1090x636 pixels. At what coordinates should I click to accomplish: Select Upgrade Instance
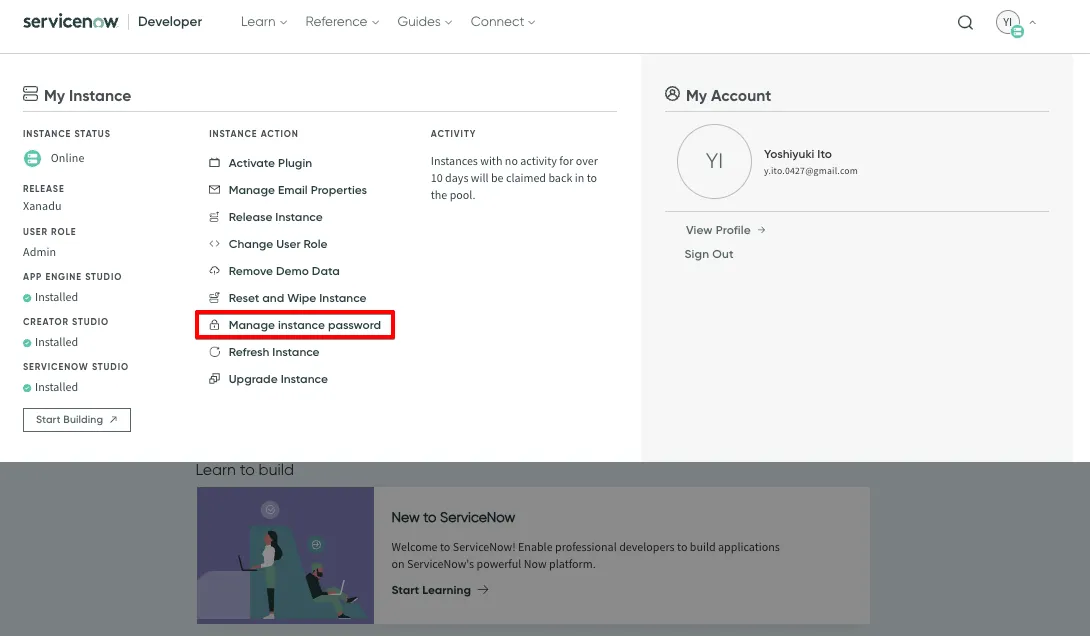[278, 380]
